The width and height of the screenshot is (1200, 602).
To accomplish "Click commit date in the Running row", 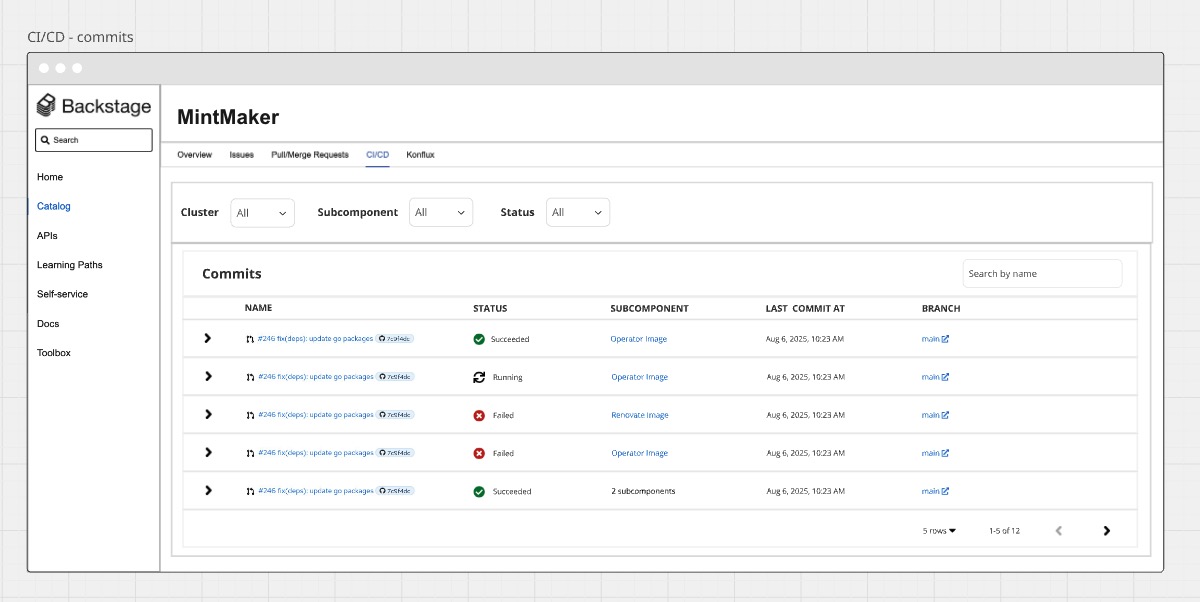I will coord(806,377).
